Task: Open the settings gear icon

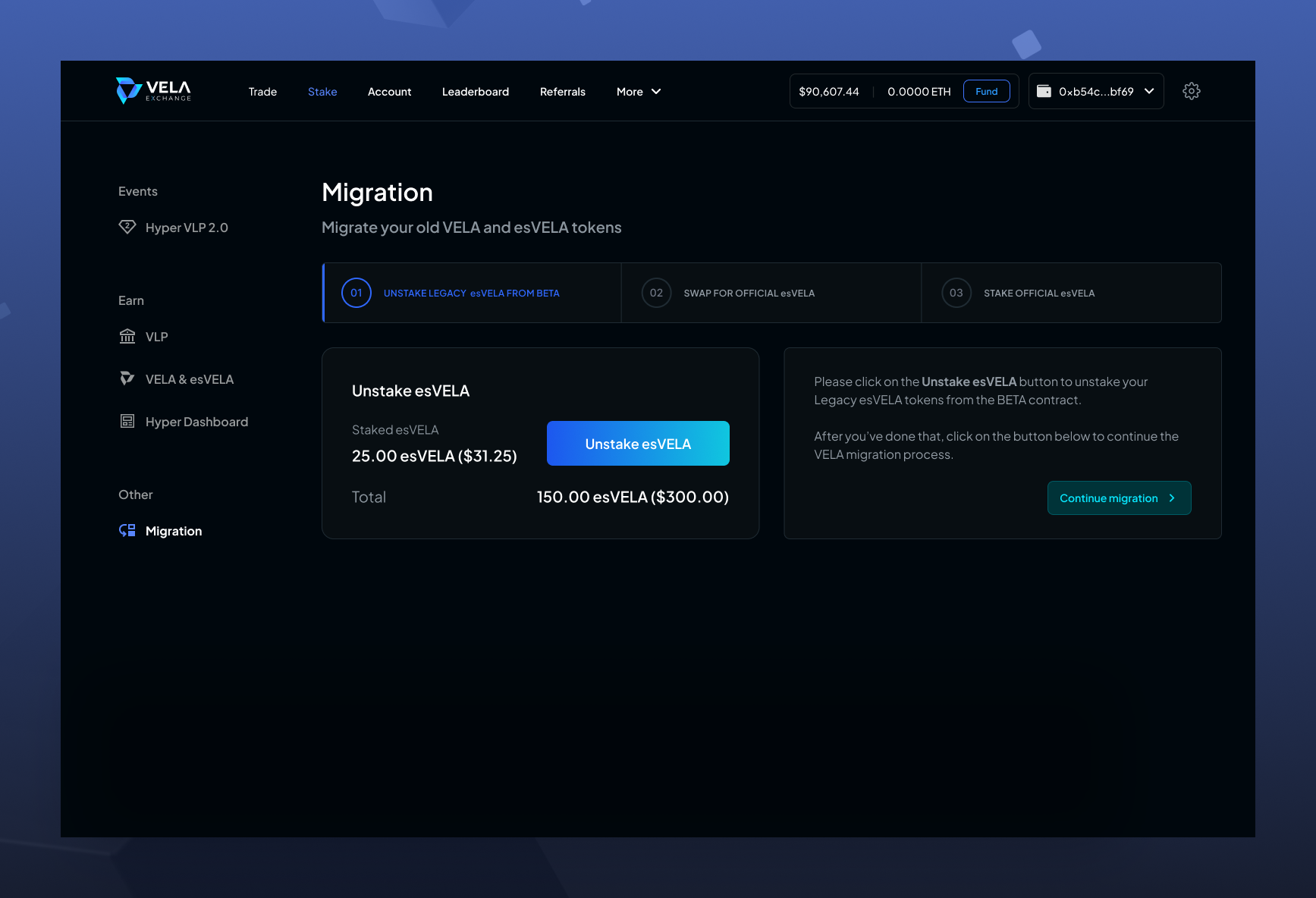Action: [x=1191, y=90]
